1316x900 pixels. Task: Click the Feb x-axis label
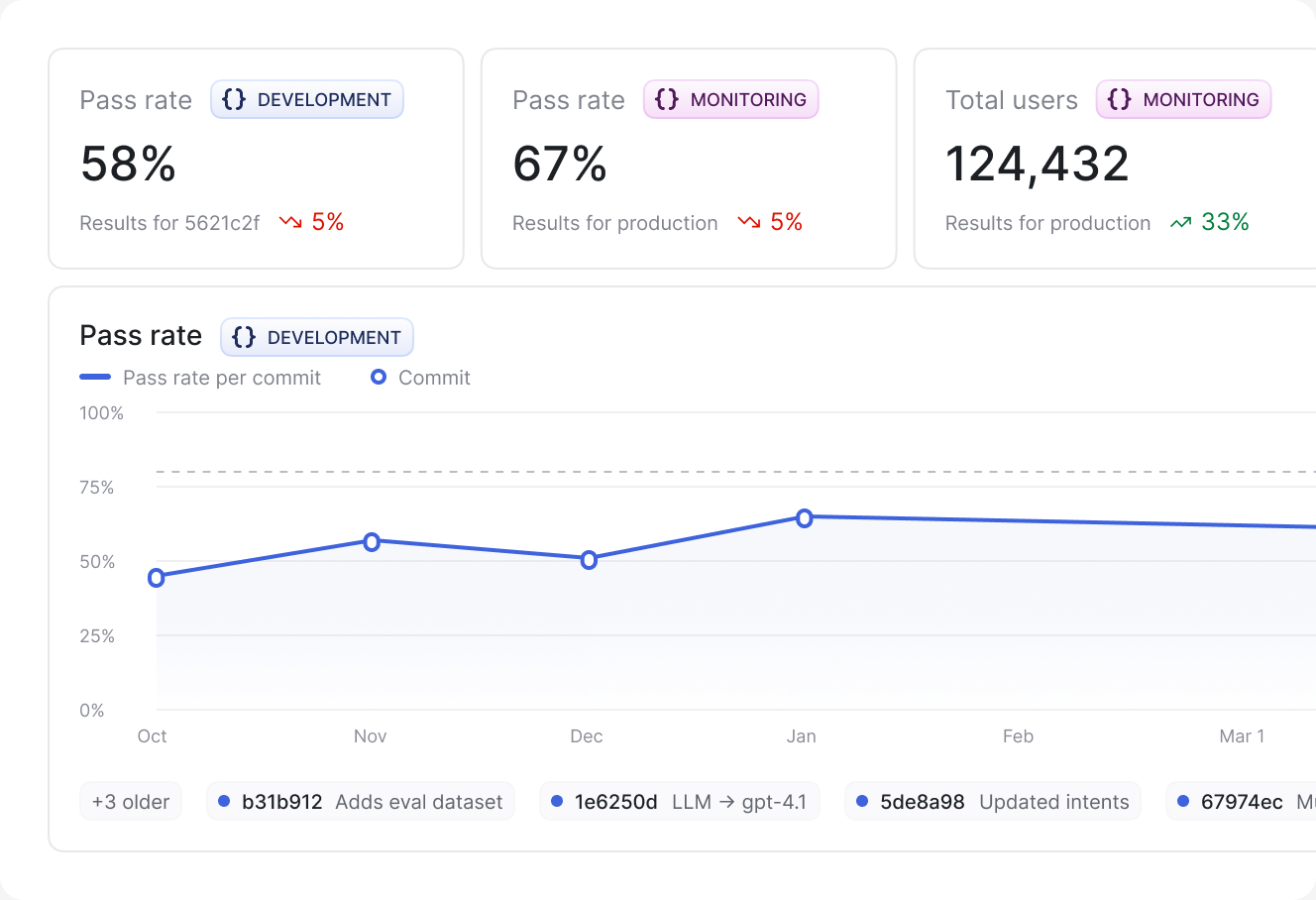click(1018, 736)
